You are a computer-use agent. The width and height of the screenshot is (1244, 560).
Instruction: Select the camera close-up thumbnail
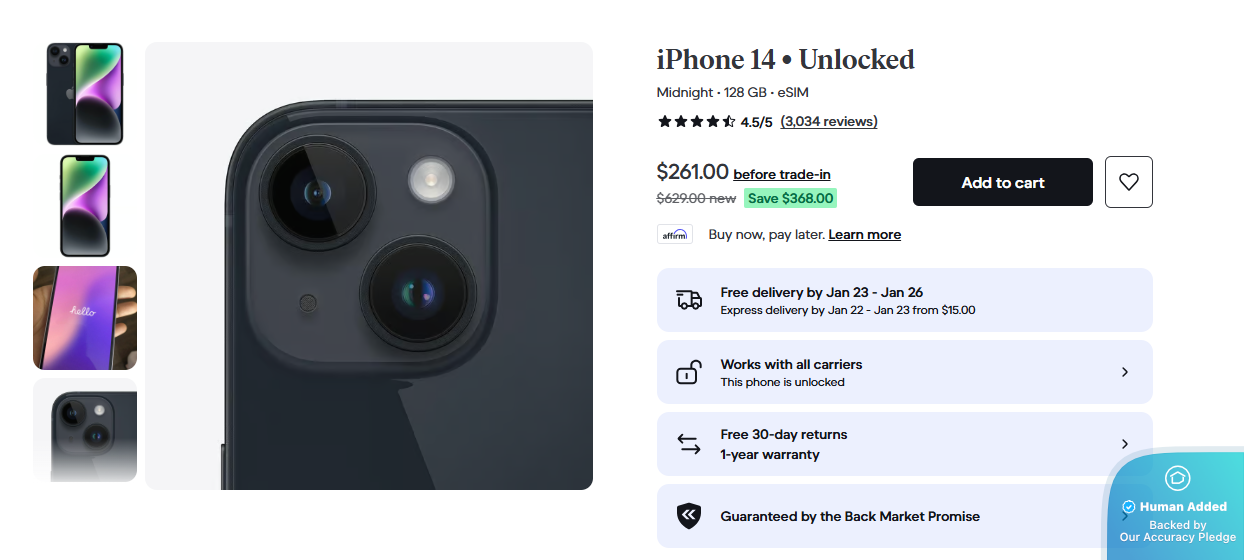[x=85, y=429]
